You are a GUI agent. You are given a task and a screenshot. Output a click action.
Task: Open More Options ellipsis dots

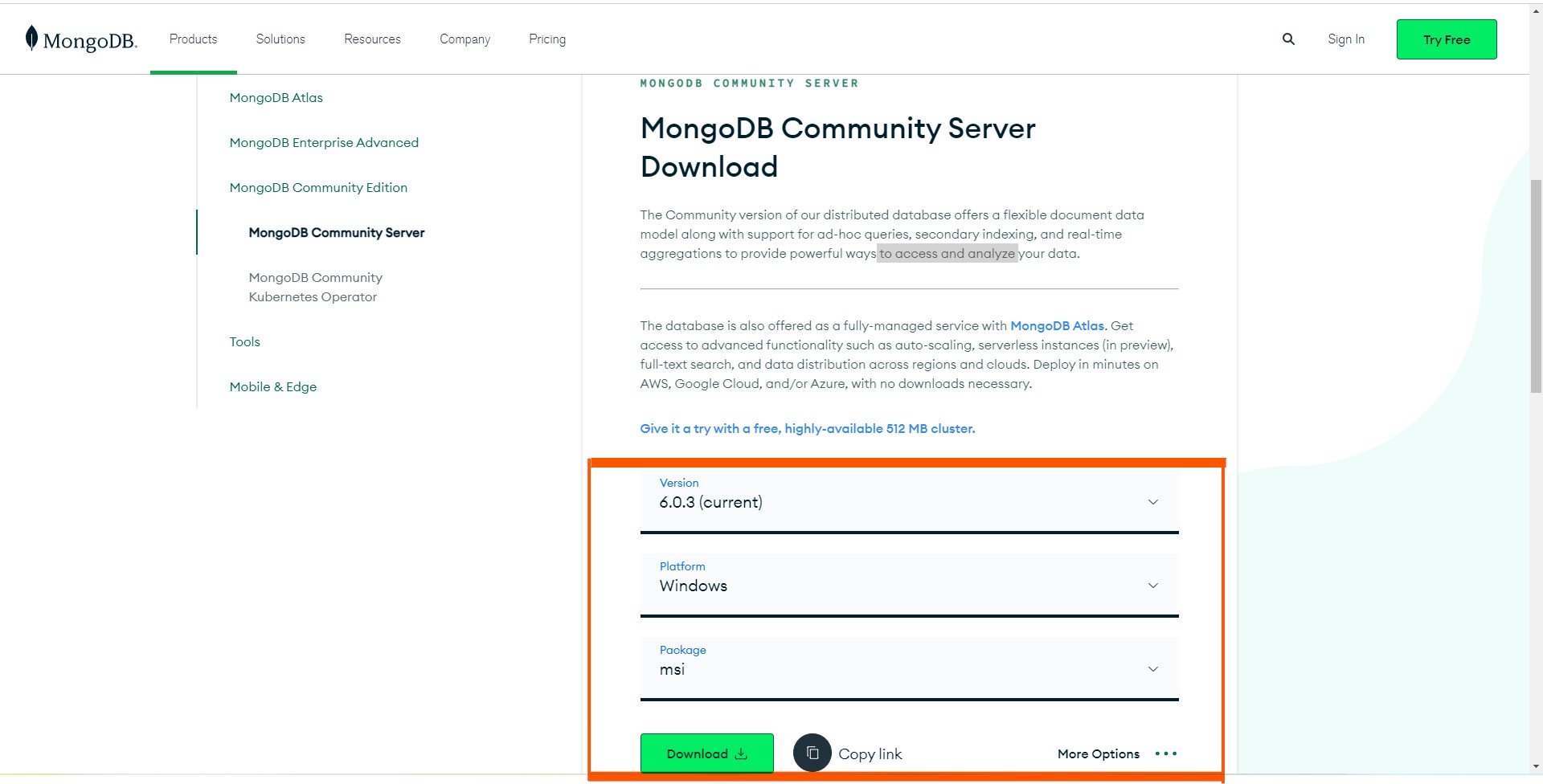1165,753
